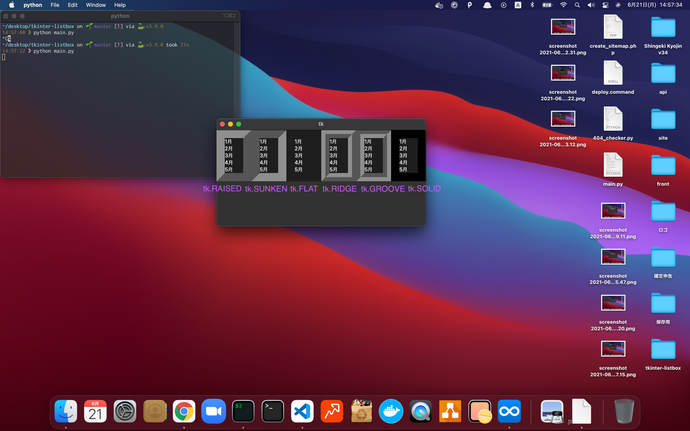
Task: Select the front folder on the desktop
Action: click(x=663, y=166)
